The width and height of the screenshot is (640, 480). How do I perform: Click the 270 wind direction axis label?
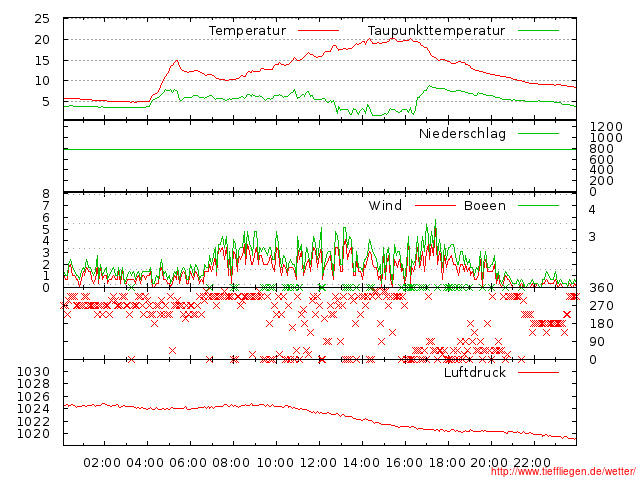602,306
